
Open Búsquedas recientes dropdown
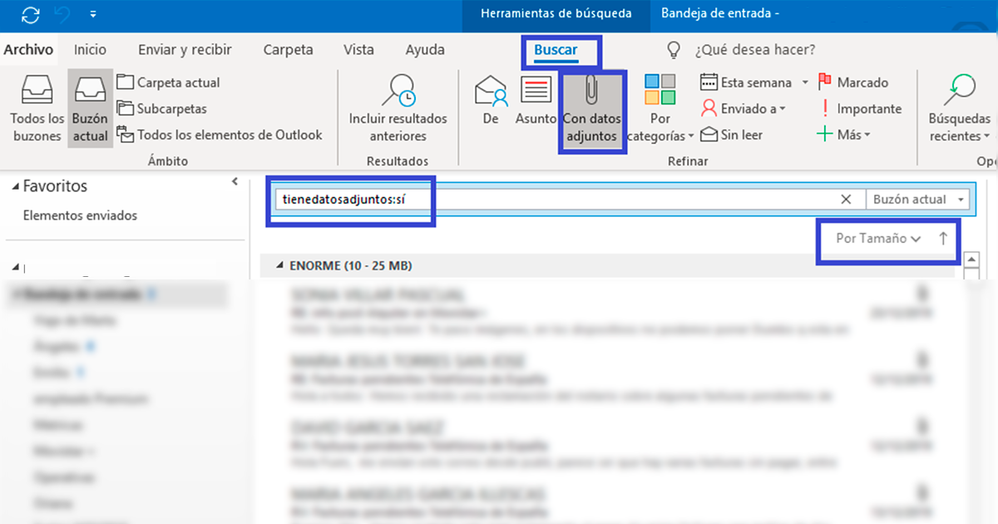(x=959, y=108)
